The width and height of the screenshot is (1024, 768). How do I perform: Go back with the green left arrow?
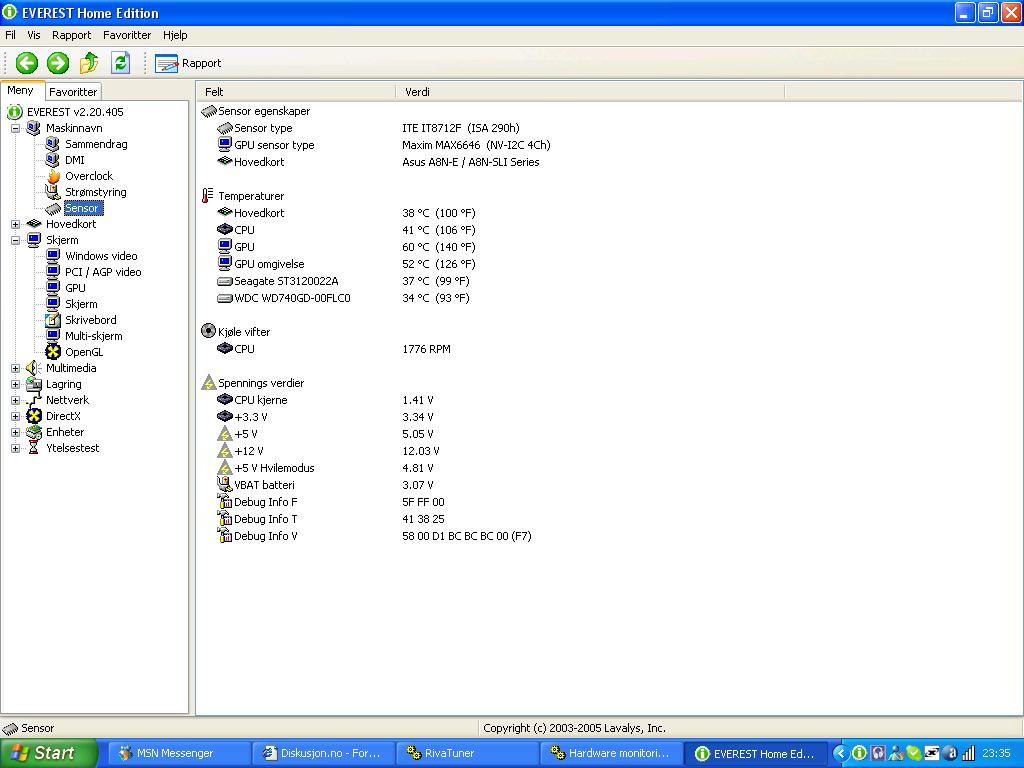(27, 63)
